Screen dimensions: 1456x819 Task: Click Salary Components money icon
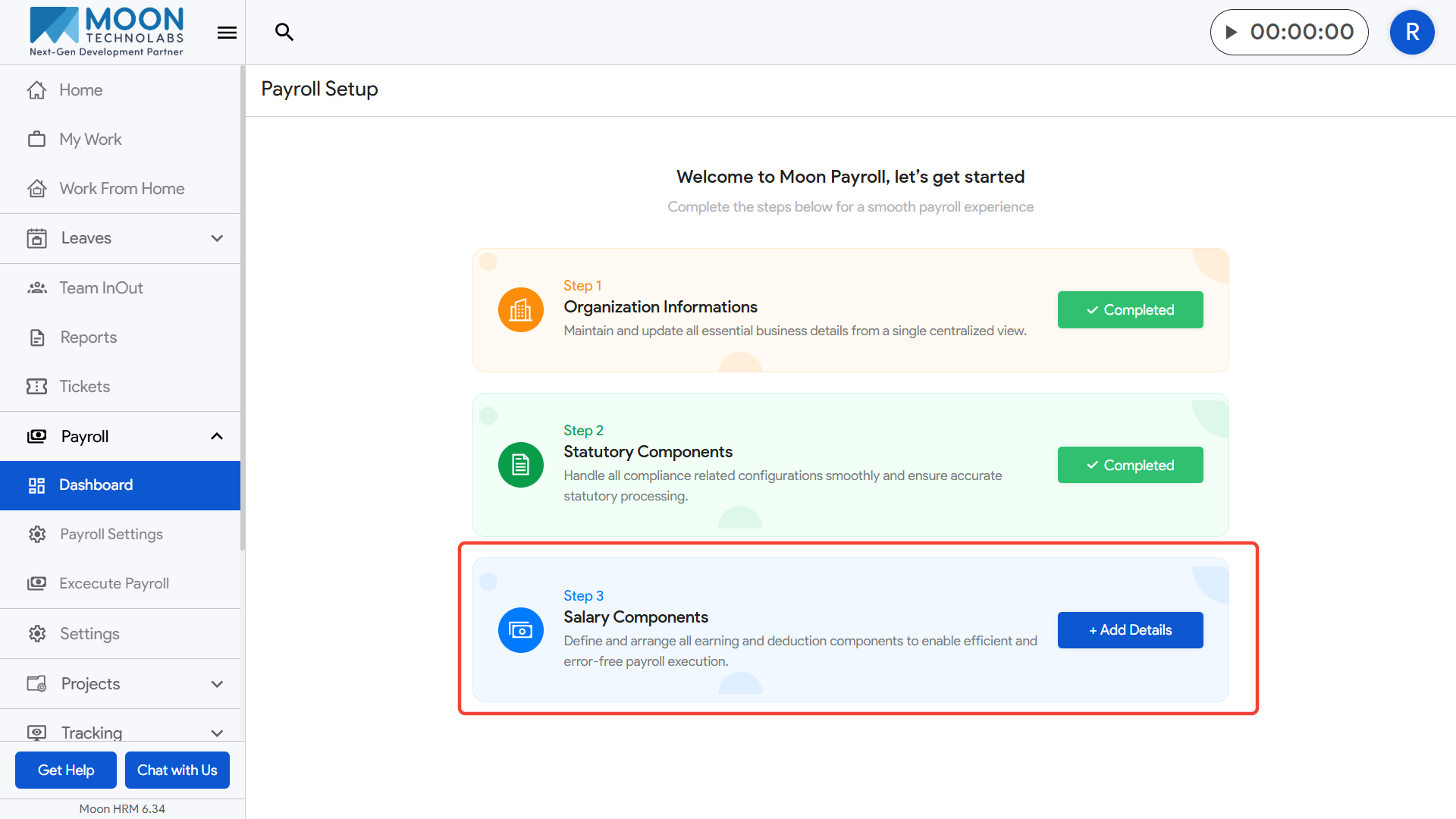coord(520,629)
